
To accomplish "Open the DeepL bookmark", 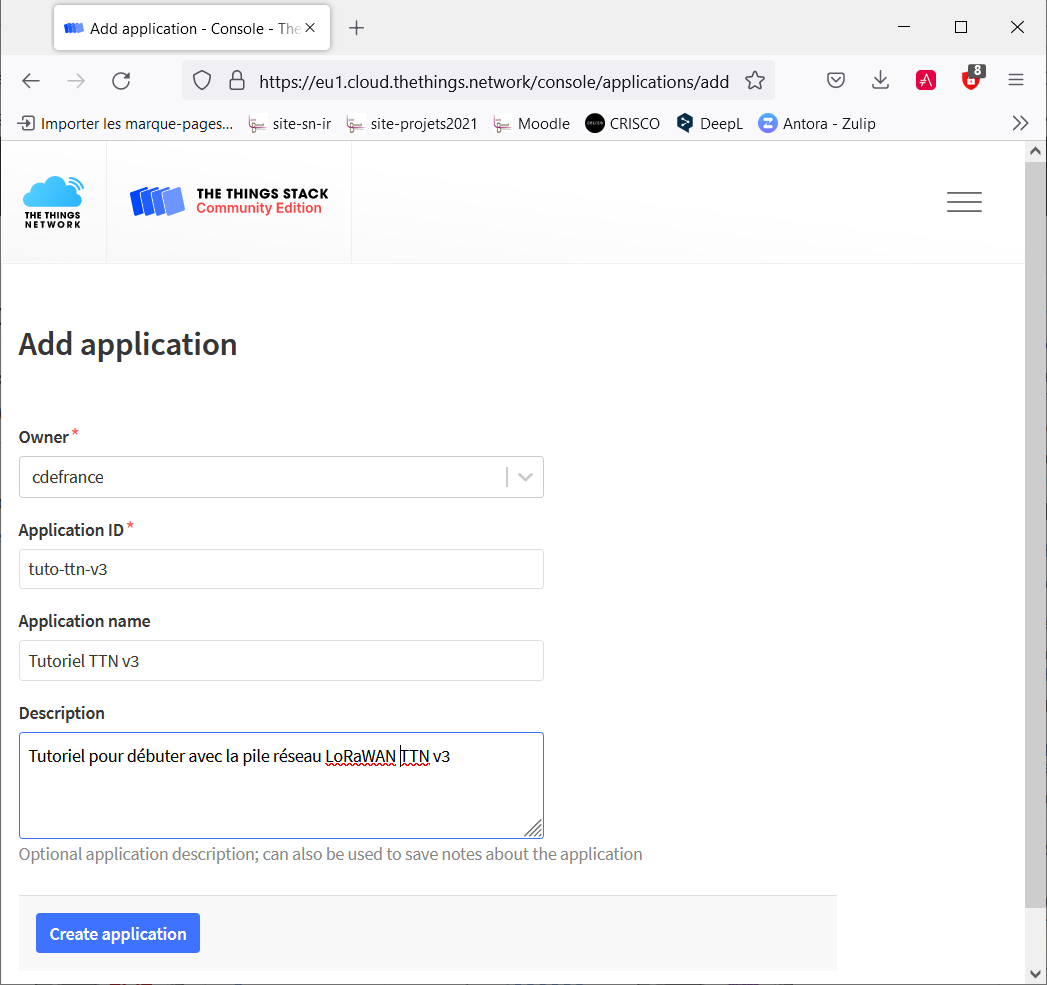I will pos(710,124).
